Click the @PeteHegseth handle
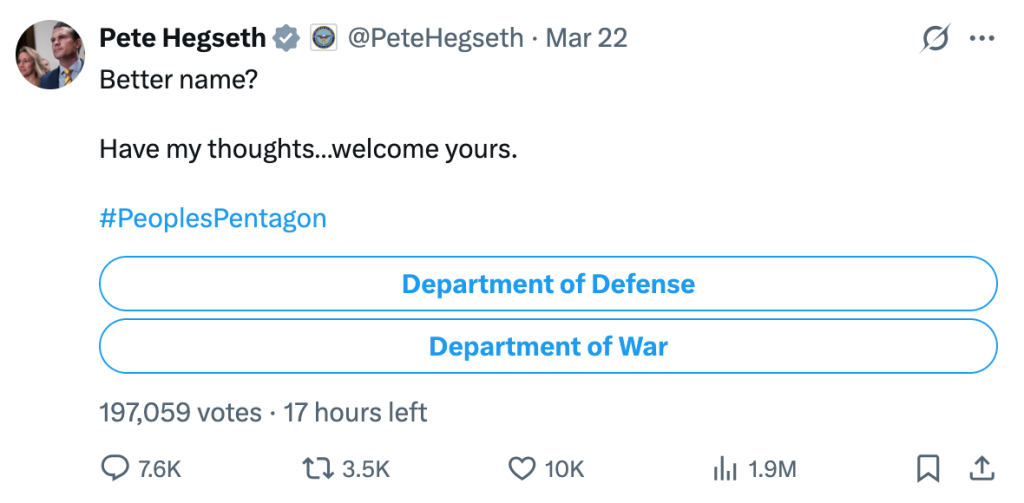 click(435, 38)
